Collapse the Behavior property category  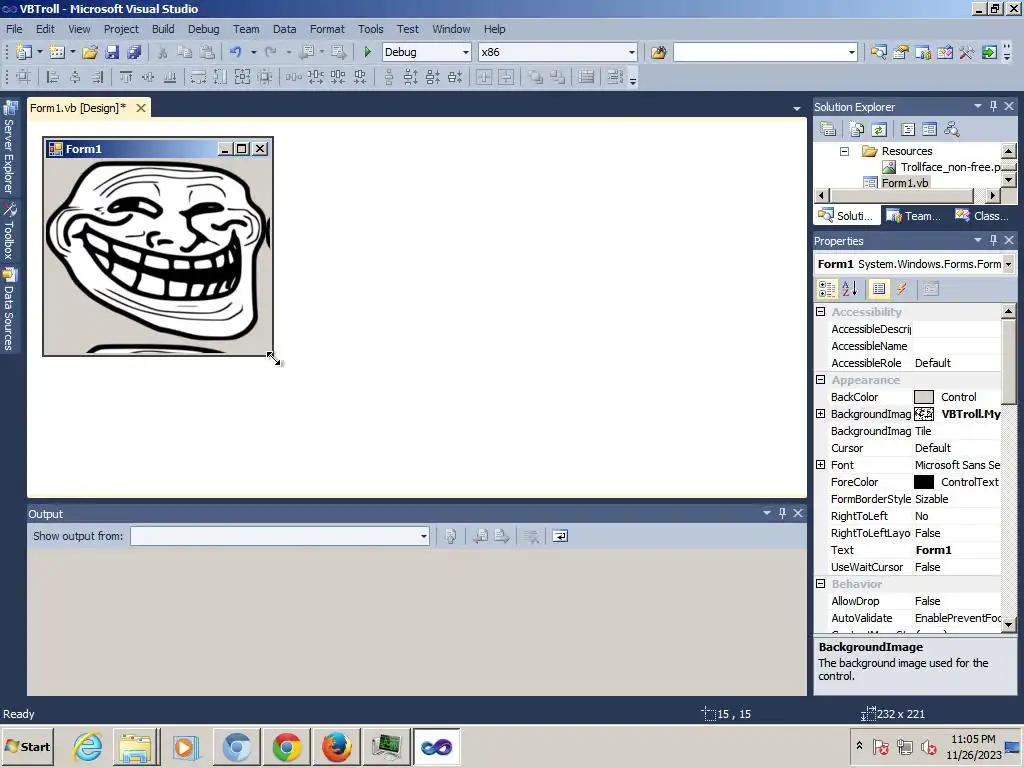pos(821,584)
